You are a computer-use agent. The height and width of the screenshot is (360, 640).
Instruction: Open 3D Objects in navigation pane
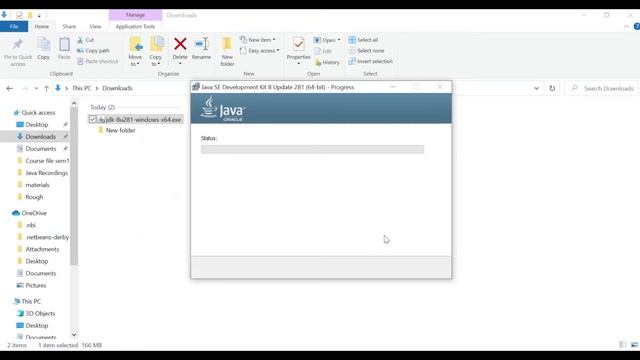[40, 313]
